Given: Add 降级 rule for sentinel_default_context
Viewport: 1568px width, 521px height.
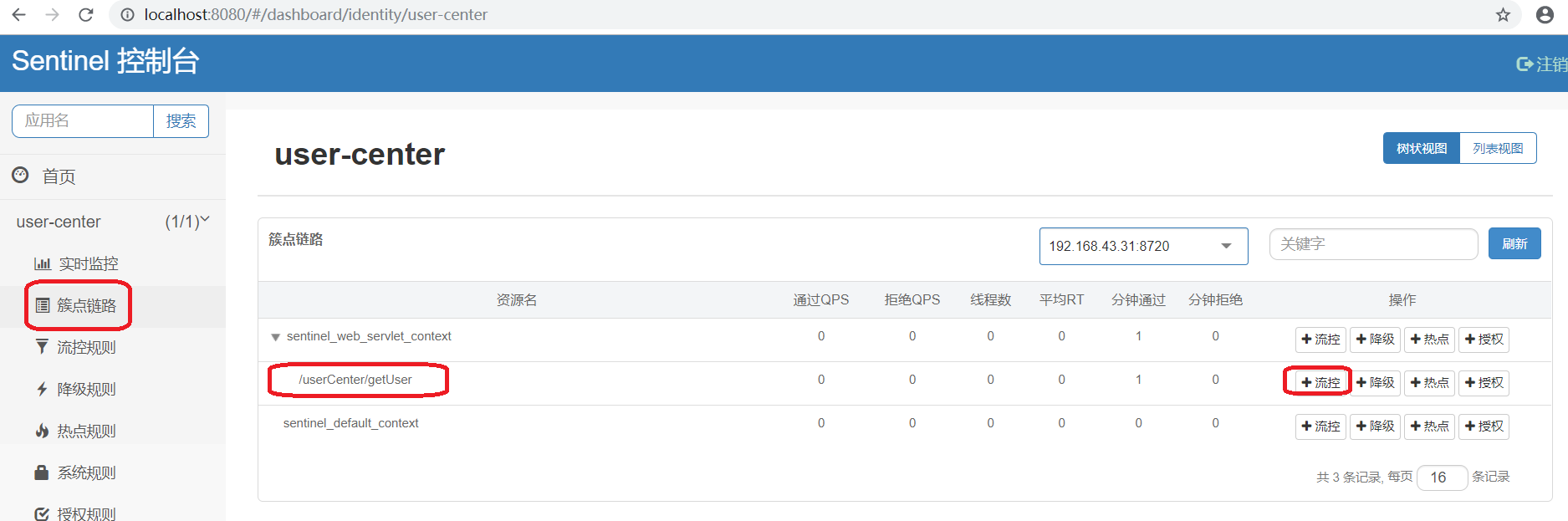Looking at the screenshot, I should pyautogui.click(x=1376, y=427).
